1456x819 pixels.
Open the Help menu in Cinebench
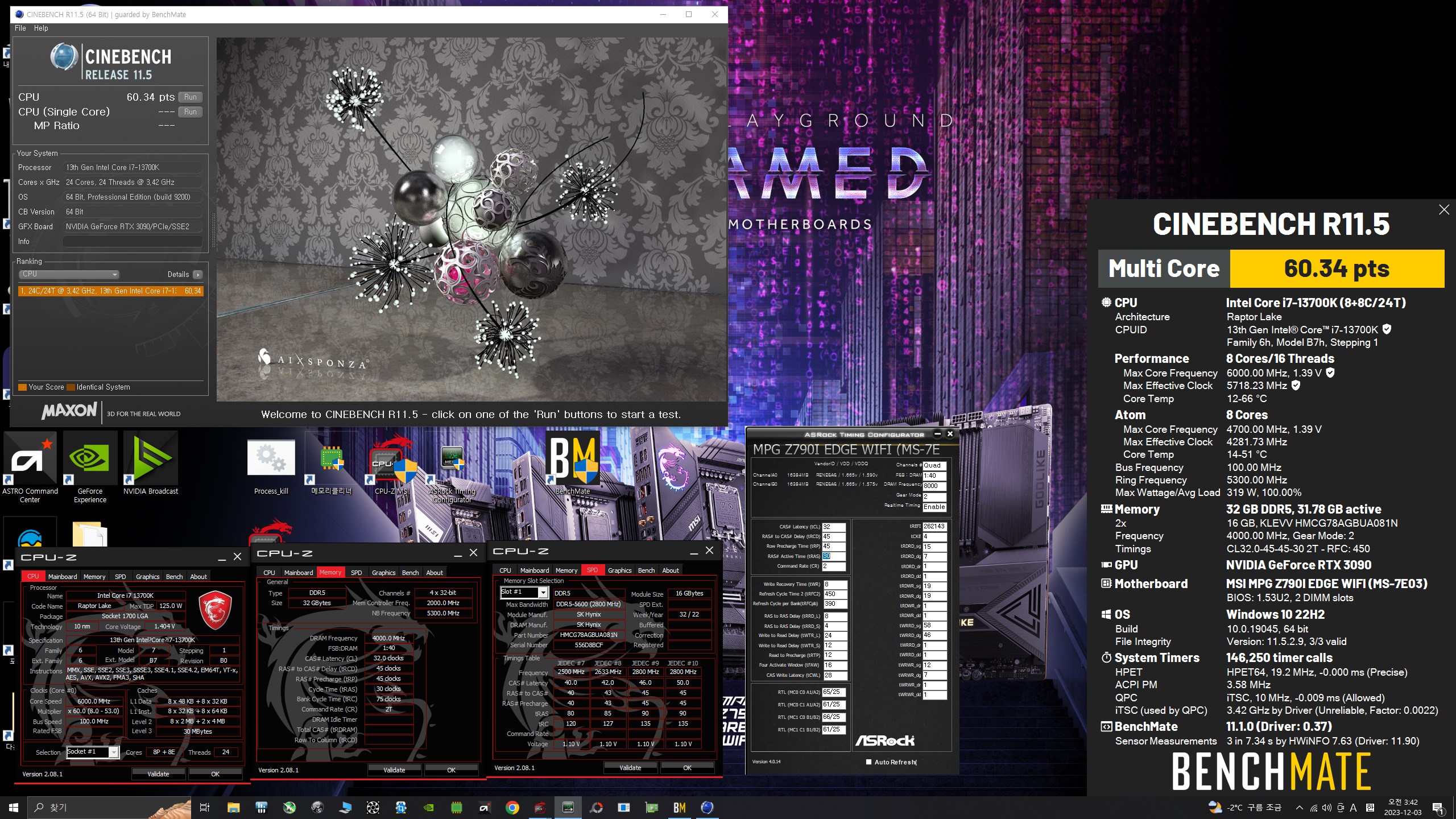41,28
